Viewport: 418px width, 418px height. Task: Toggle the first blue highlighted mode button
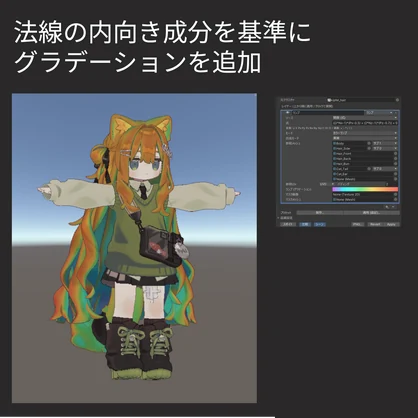(305, 224)
